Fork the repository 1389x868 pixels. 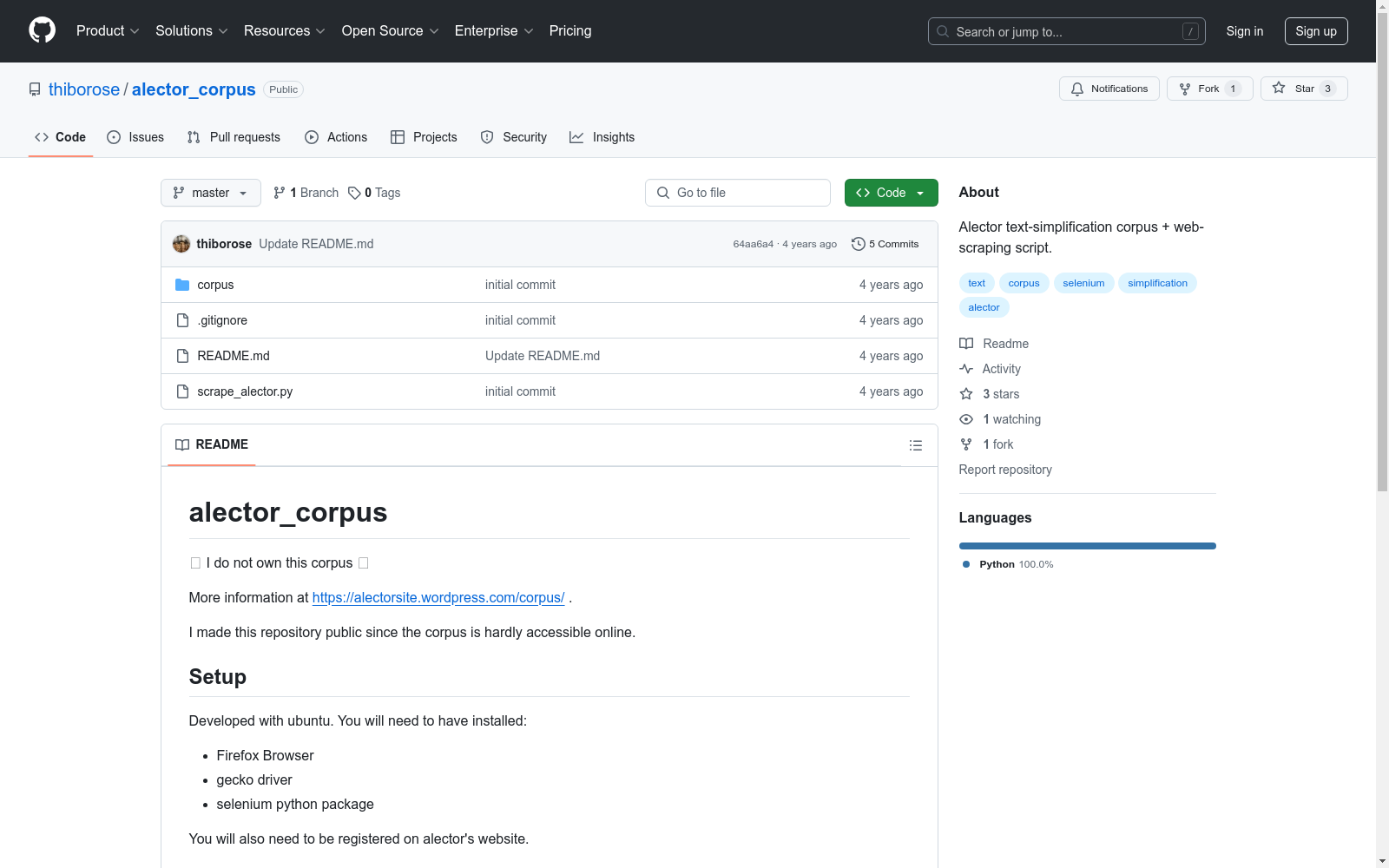click(x=1210, y=89)
